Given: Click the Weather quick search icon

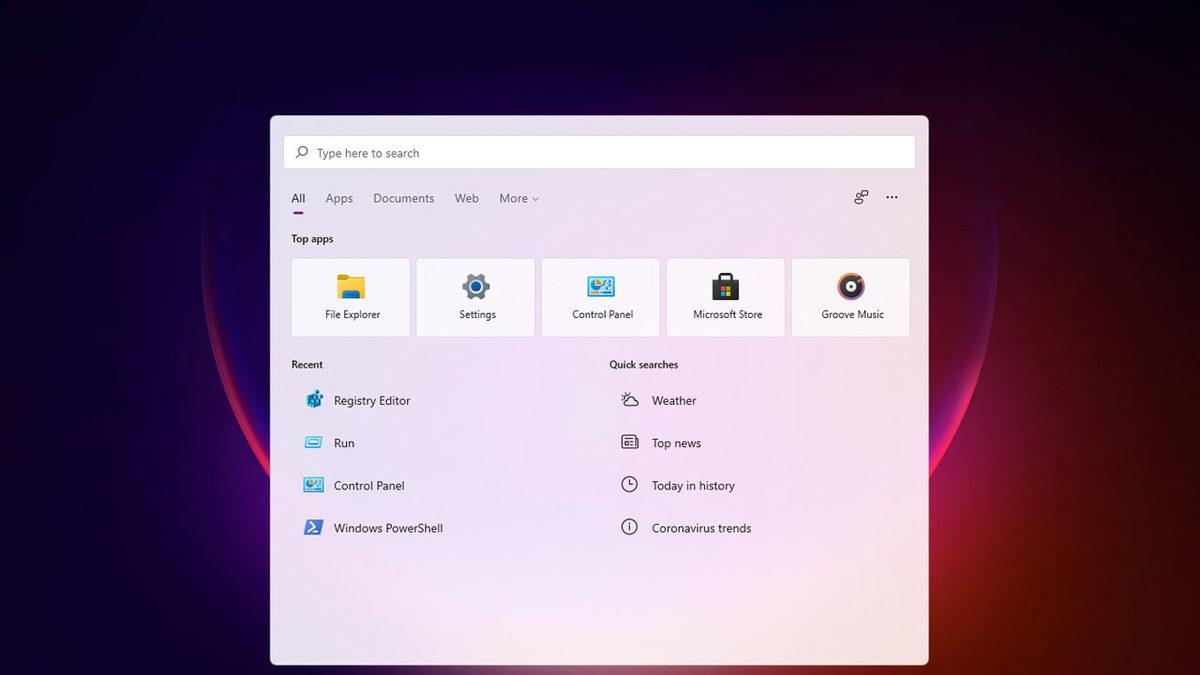Looking at the screenshot, I should tap(628, 399).
